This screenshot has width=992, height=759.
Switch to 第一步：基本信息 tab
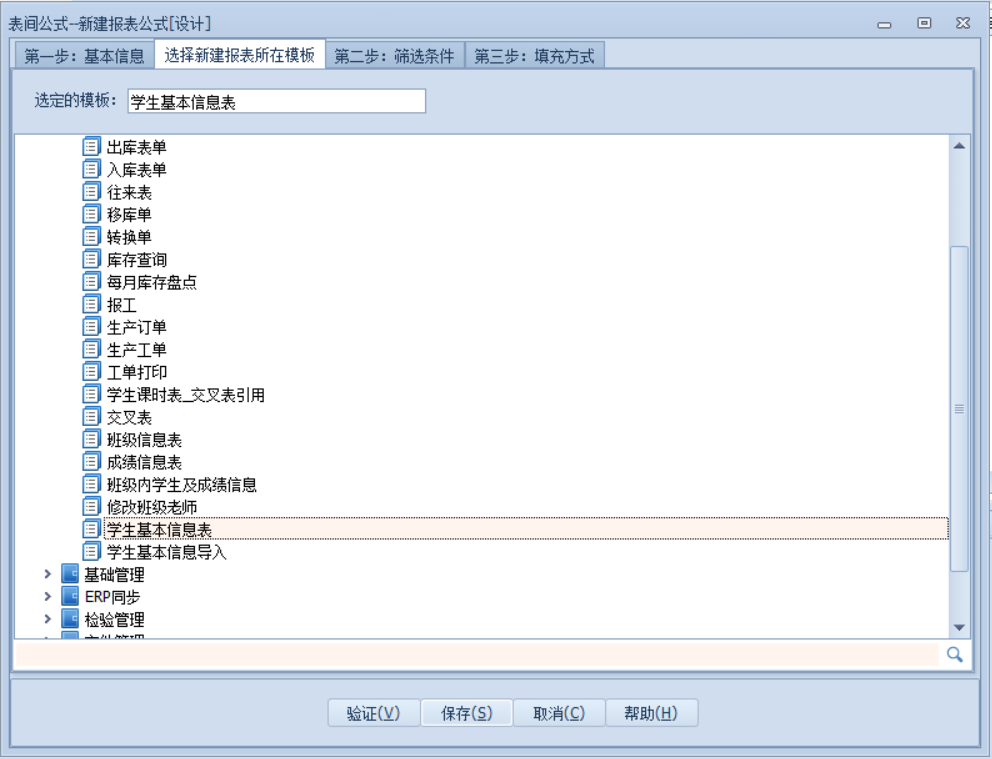(84, 57)
